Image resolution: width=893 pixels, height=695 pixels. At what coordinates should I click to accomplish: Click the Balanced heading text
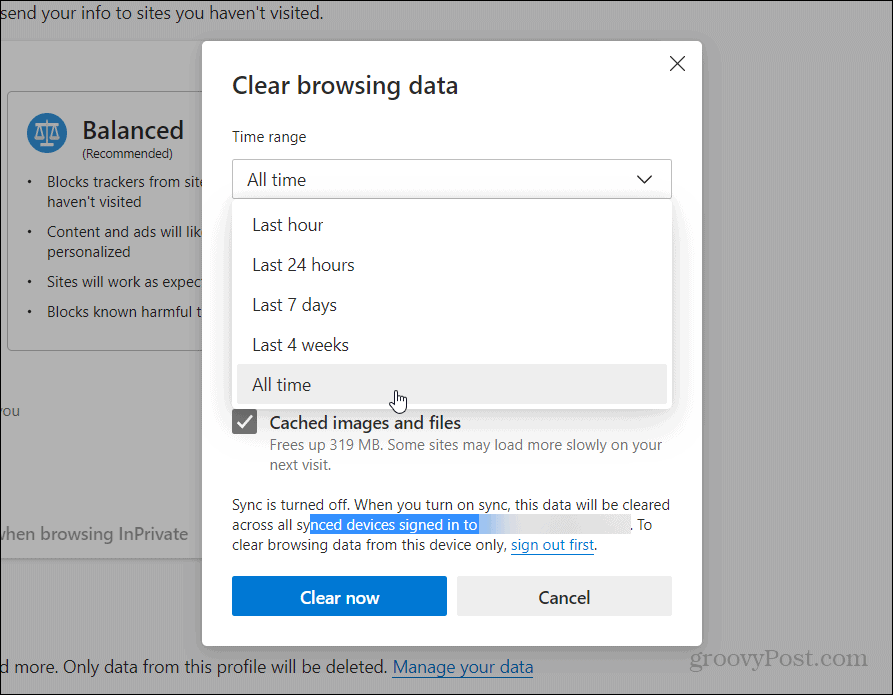[x=133, y=130]
